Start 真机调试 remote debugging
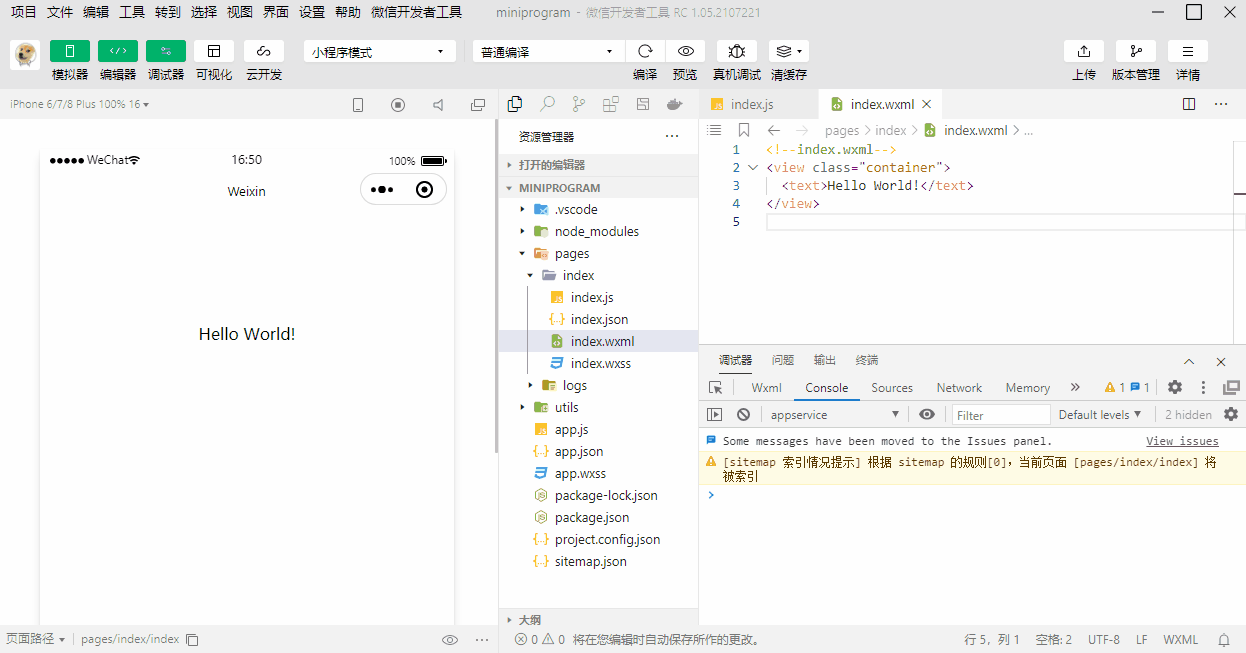The width and height of the screenshot is (1246, 653). pos(737,51)
